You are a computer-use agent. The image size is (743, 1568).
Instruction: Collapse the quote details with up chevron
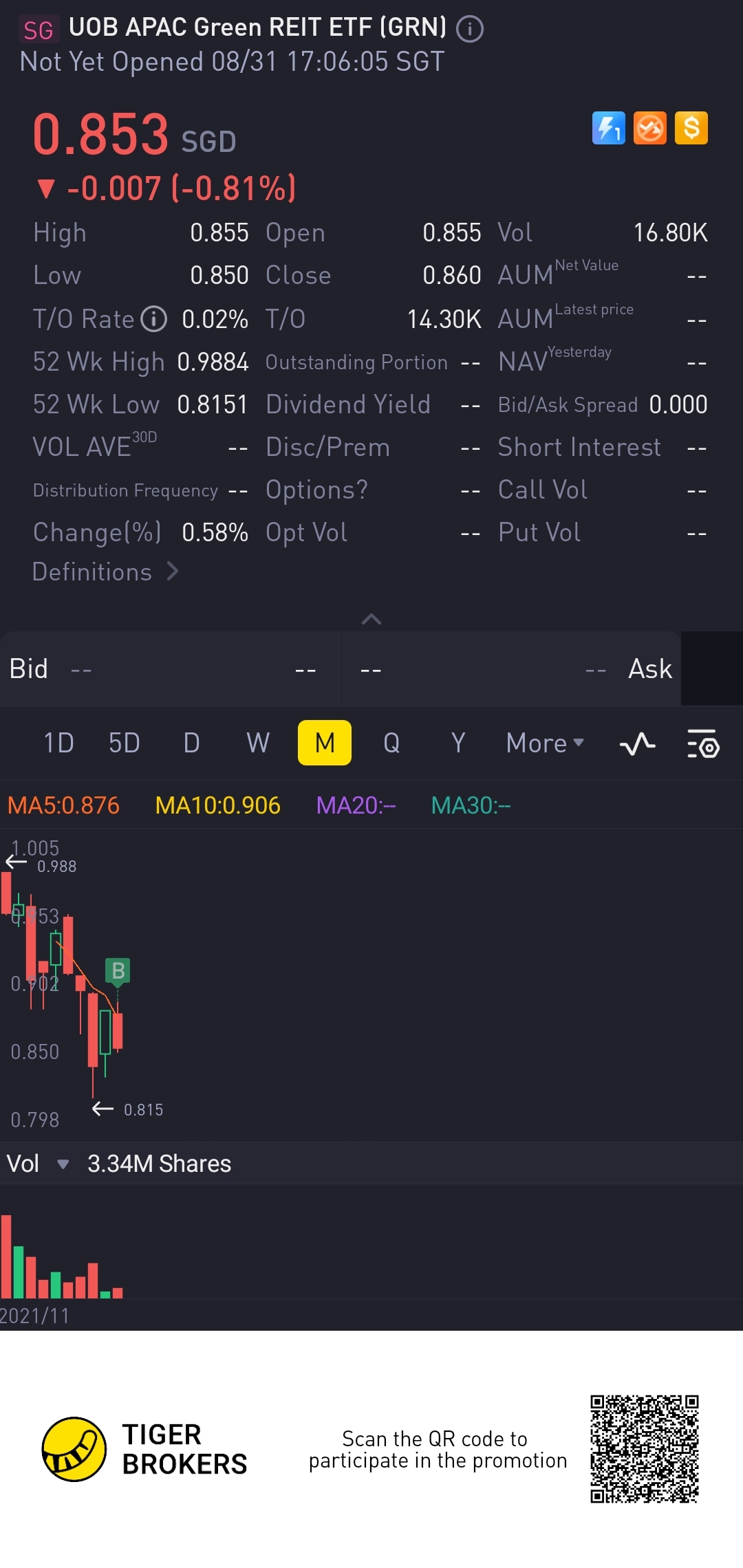tap(371, 619)
